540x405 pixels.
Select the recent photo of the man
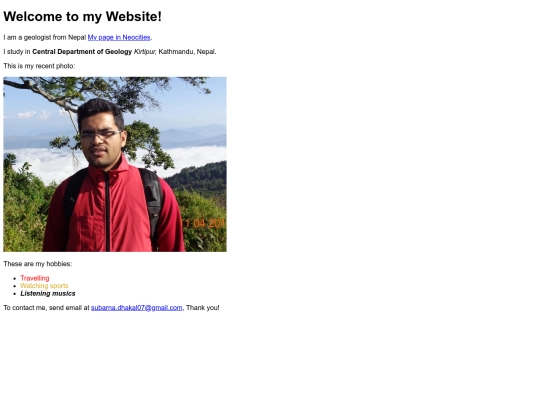coord(115,164)
